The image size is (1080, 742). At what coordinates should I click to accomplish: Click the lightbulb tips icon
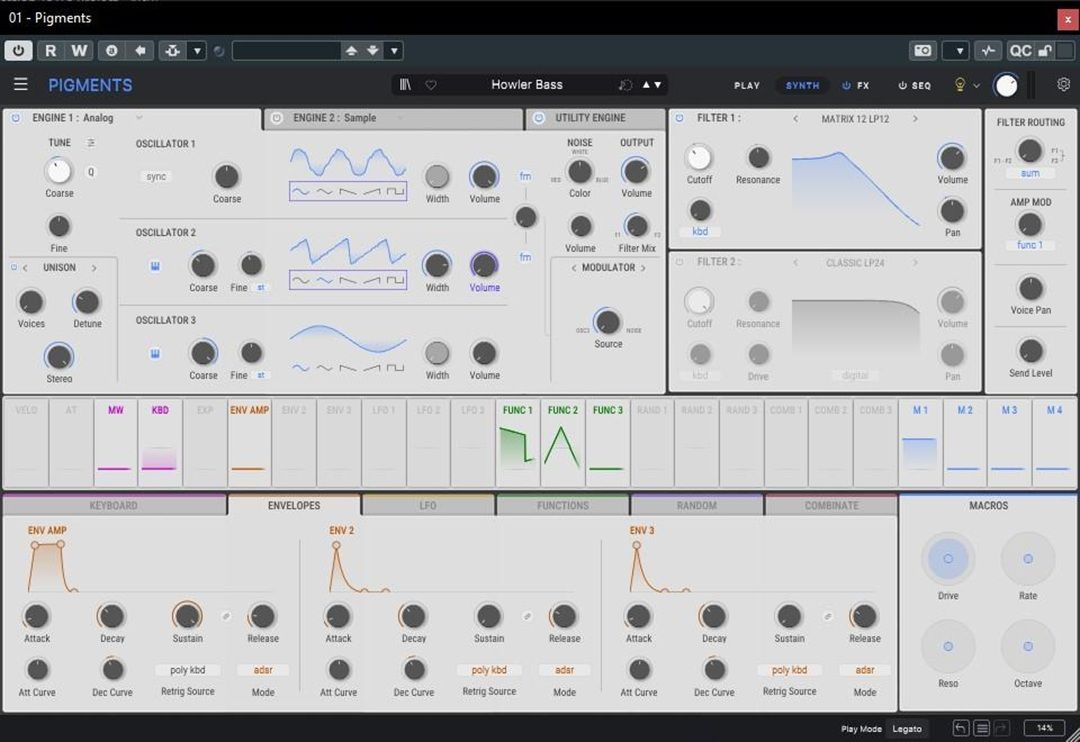coord(959,85)
